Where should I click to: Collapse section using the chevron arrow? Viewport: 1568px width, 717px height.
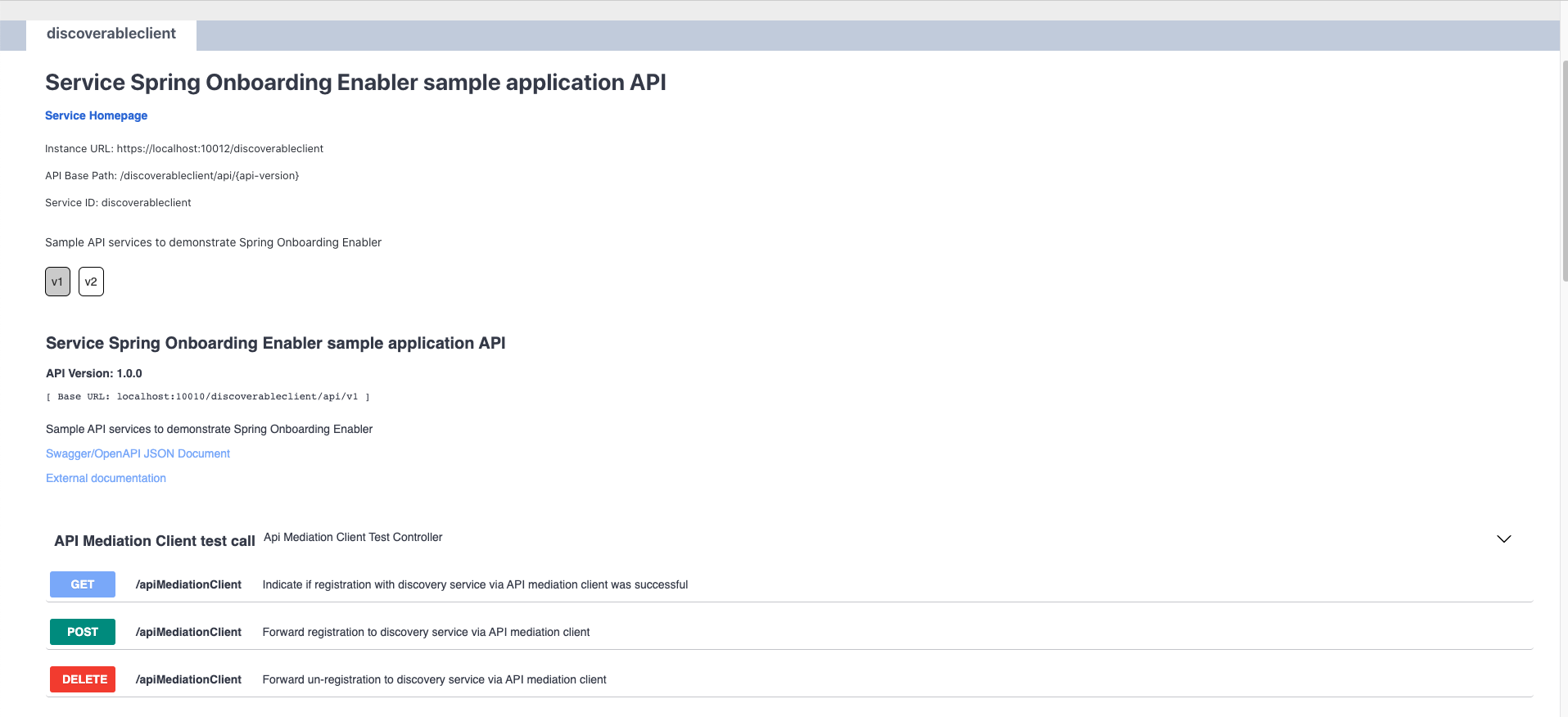pos(1503,539)
